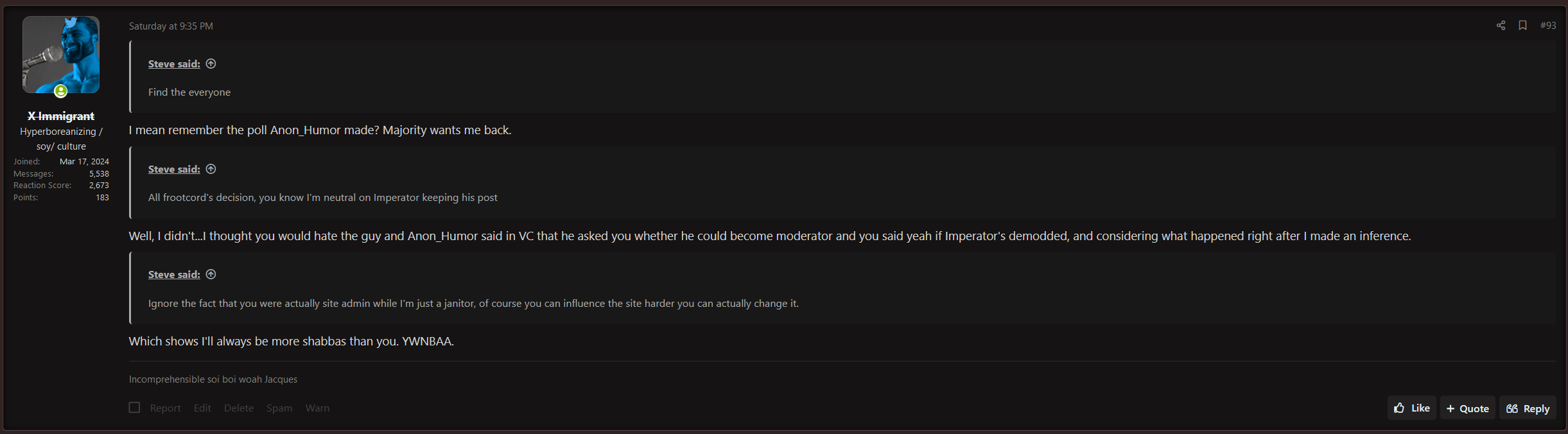The width and height of the screenshot is (1568, 434).
Task: Issue a Warn action on this post
Action: (x=317, y=408)
